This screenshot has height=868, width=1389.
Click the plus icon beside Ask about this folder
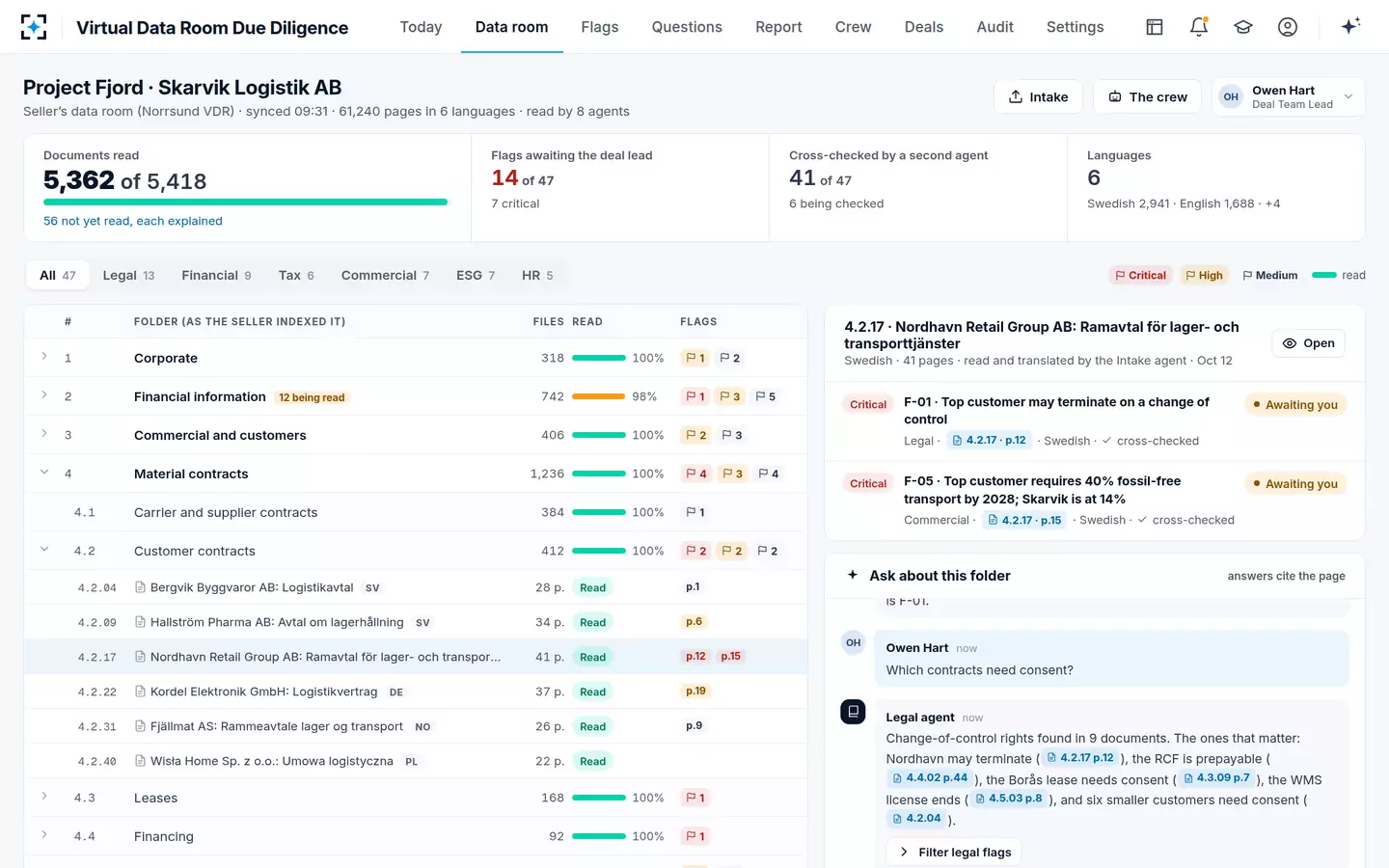853,575
